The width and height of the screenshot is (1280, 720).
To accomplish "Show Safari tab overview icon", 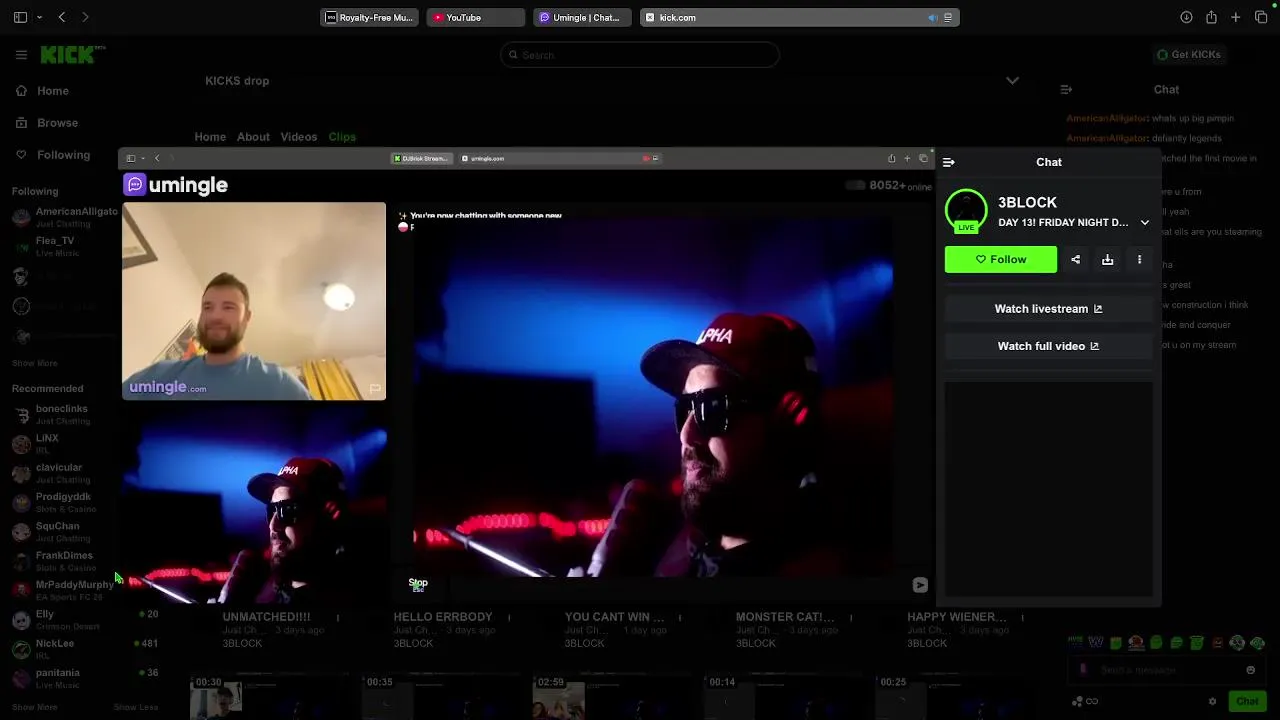I will click(1261, 17).
